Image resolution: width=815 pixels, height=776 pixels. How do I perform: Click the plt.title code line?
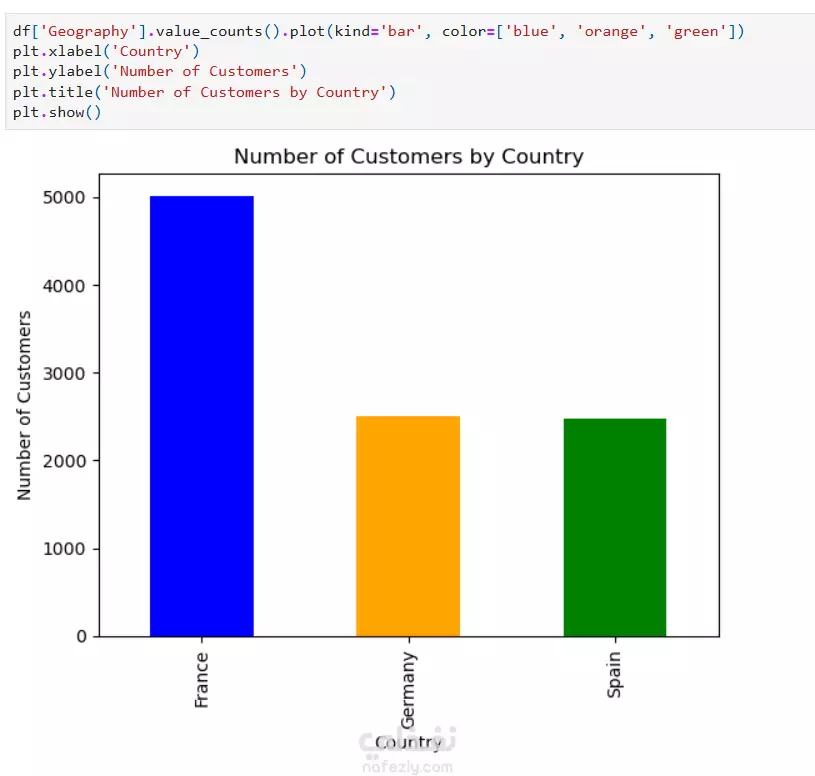click(x=204, y=92)
